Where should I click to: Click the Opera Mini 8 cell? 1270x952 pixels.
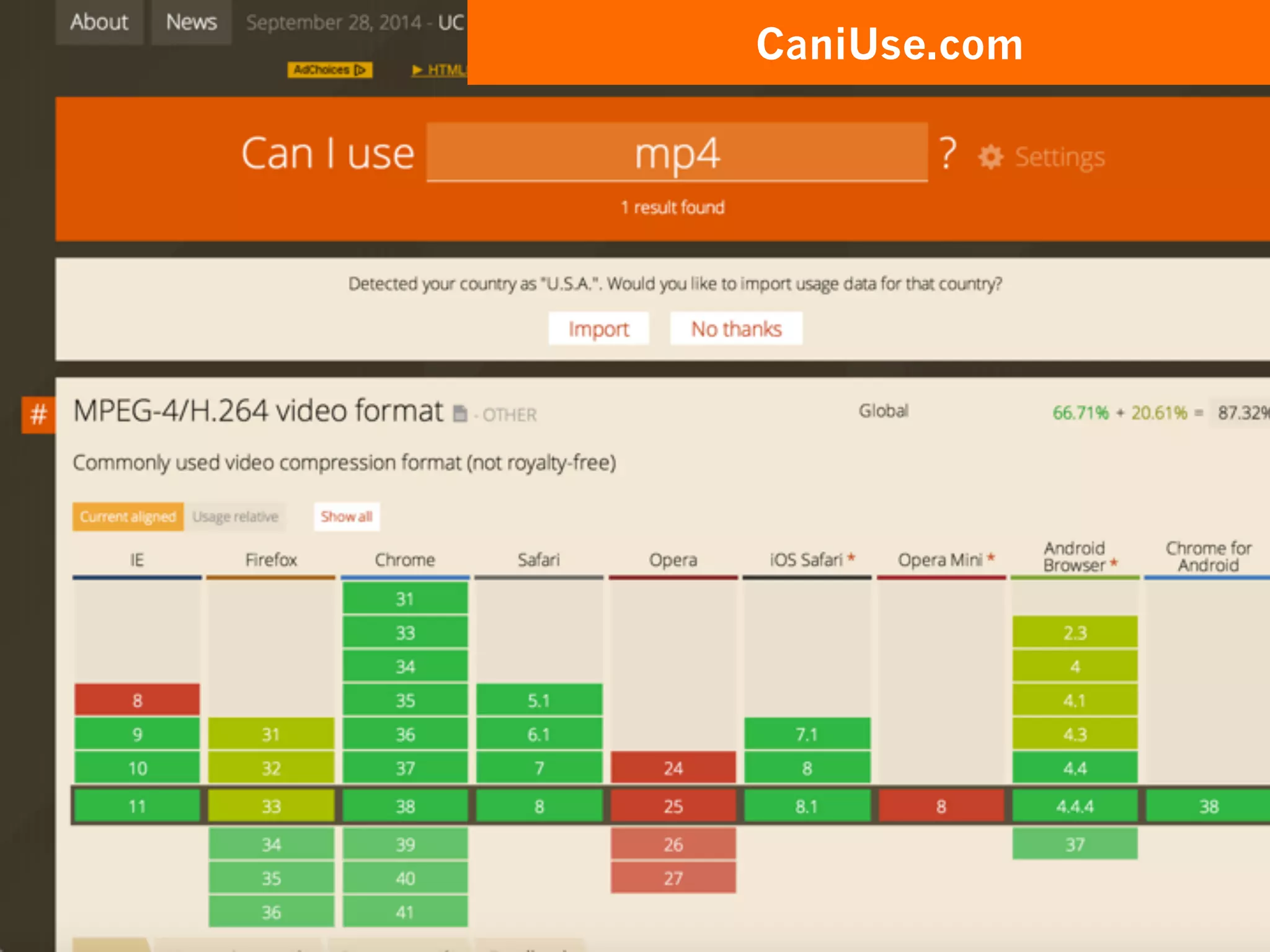pos(941,806)
